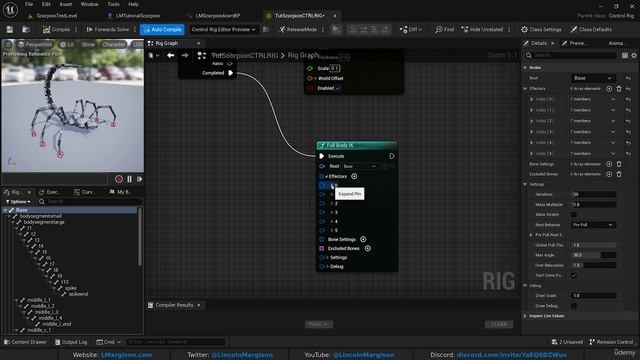
Task: Click the CLEAR button
Action: pos(499,324)
